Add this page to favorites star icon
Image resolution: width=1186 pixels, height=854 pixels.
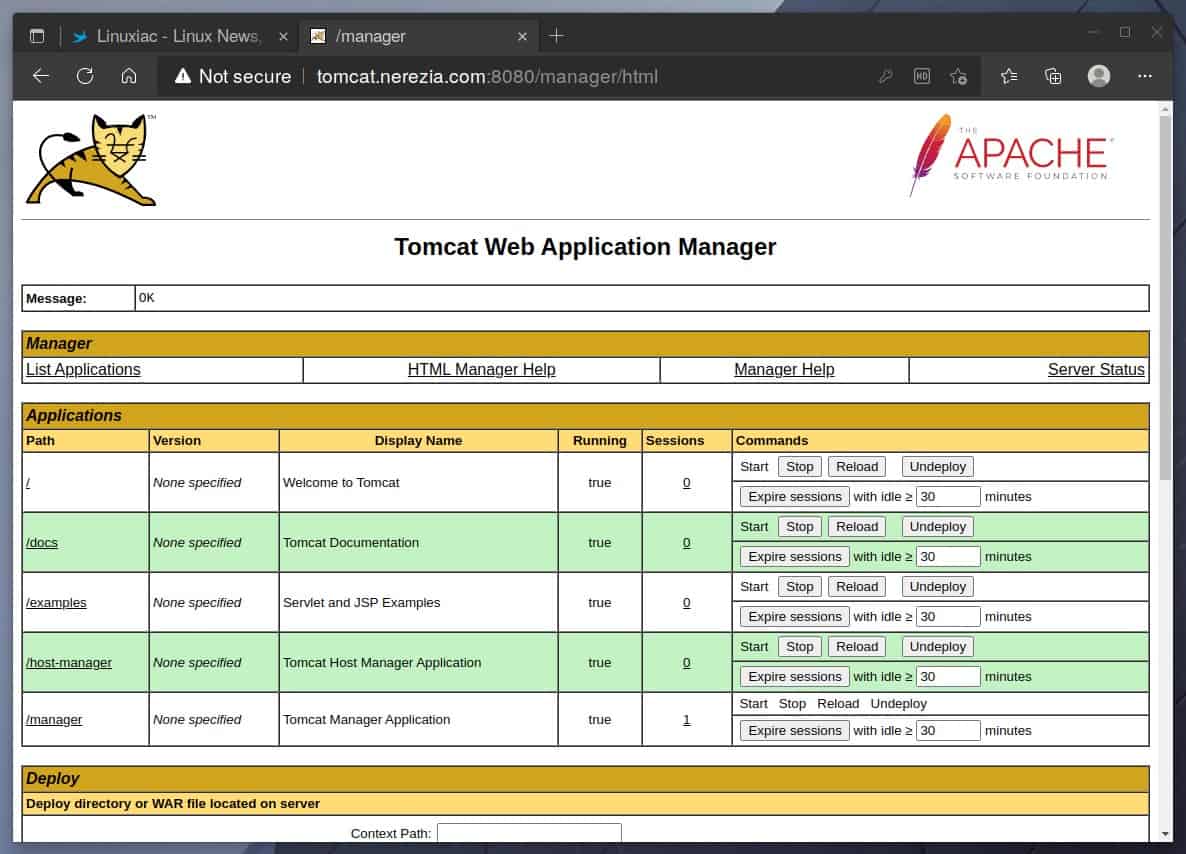pos(958,76)
